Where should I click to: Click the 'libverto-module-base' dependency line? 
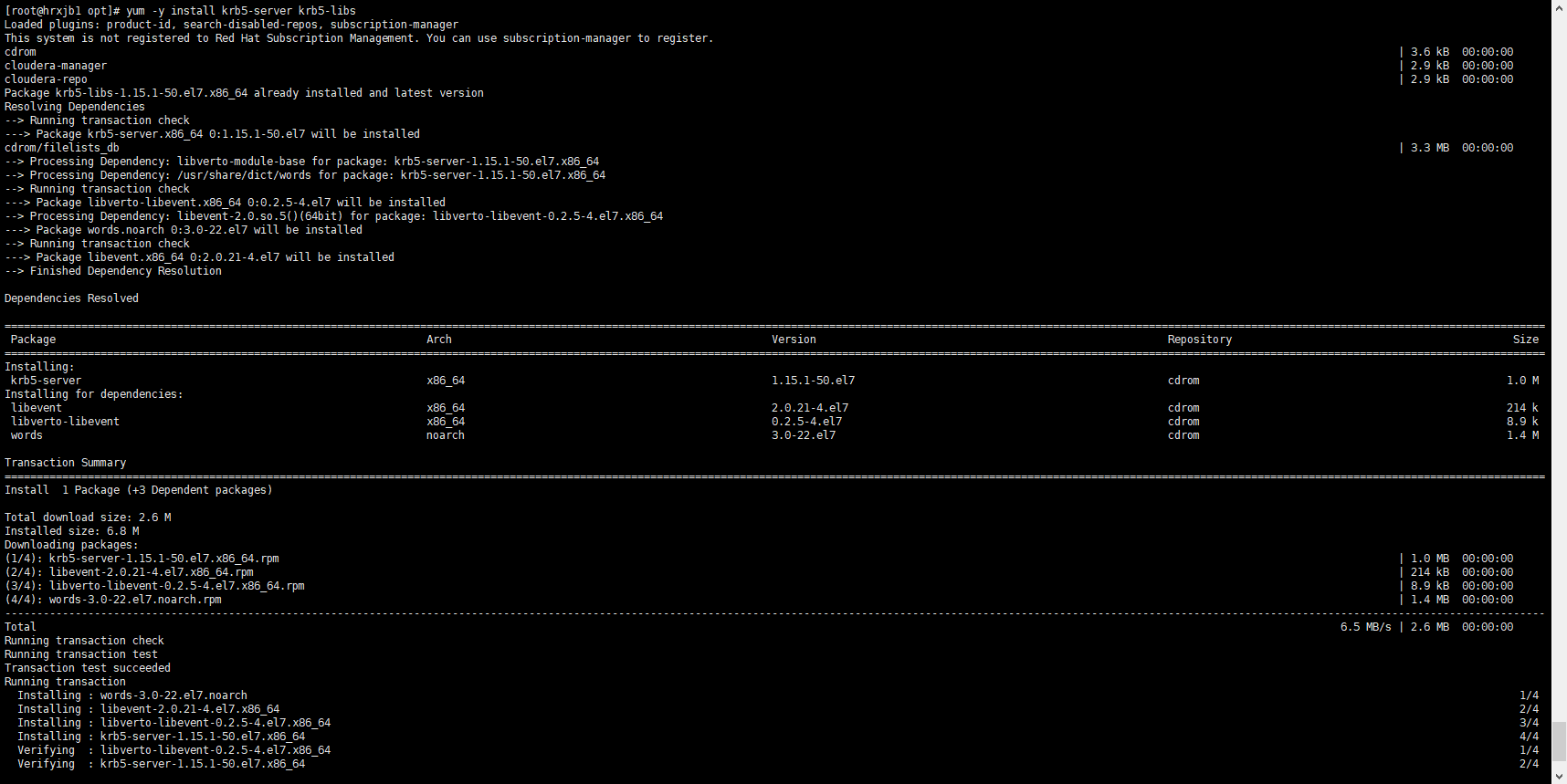pyautogui.click(x=302, y=162)
